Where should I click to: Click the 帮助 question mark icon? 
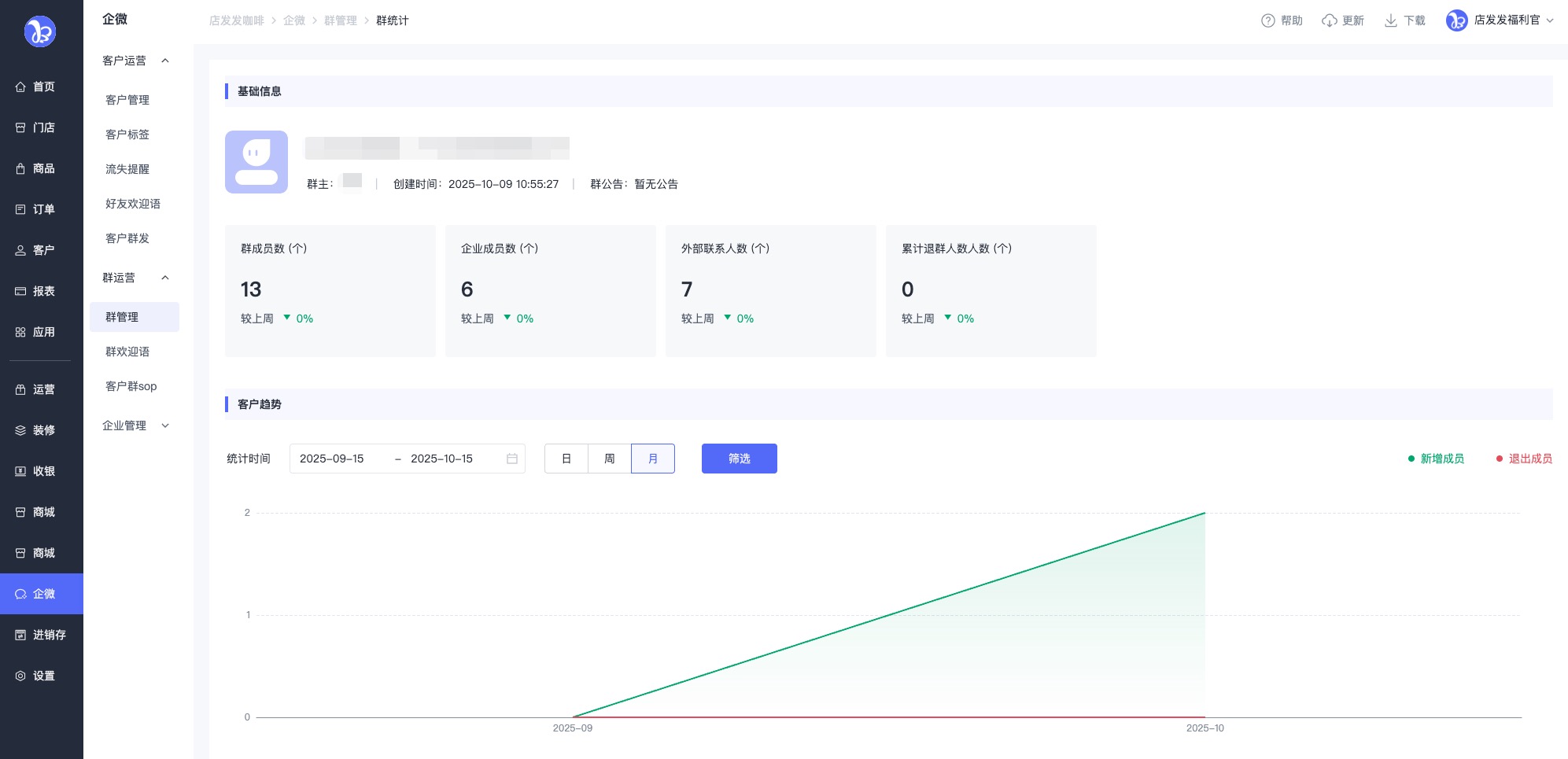[x=1267, y=20]
